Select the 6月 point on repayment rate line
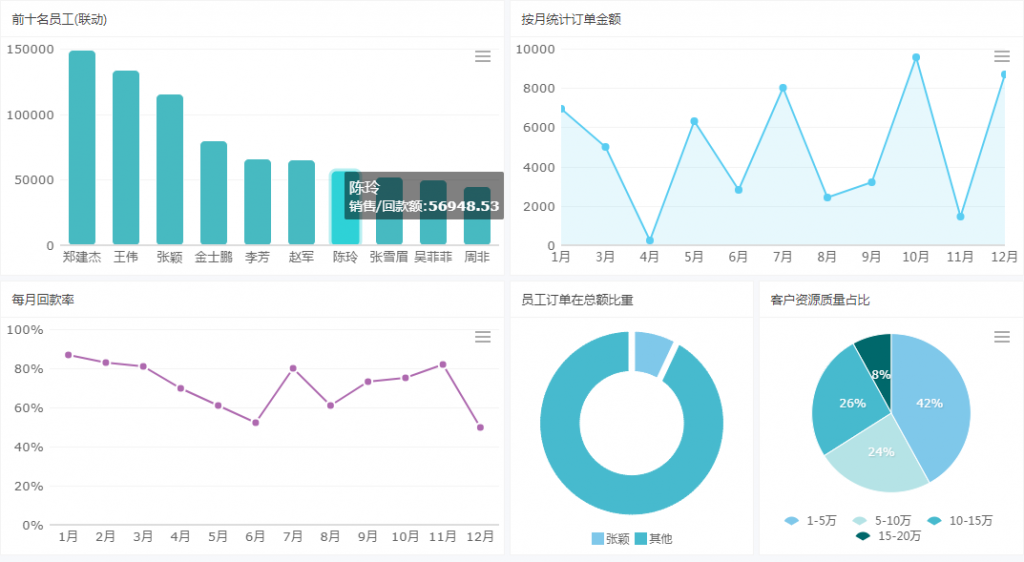Screen dimensions: 1024x562 [x=256, y=423]
